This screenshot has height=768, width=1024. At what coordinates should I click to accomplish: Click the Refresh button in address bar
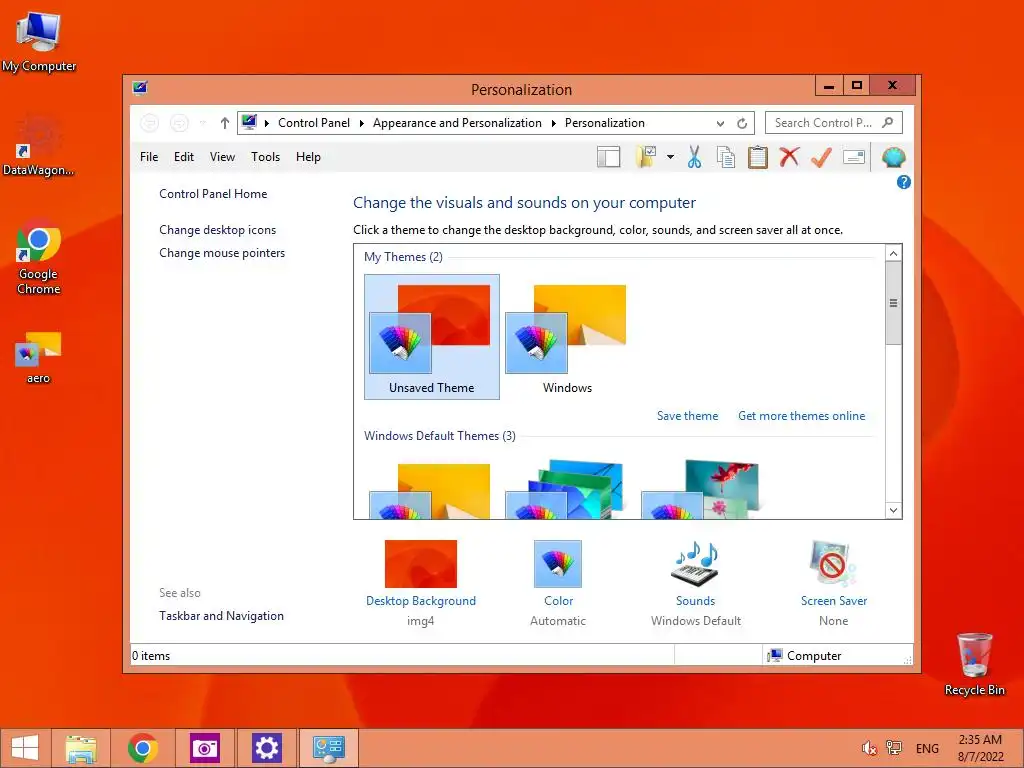point(742,123)
